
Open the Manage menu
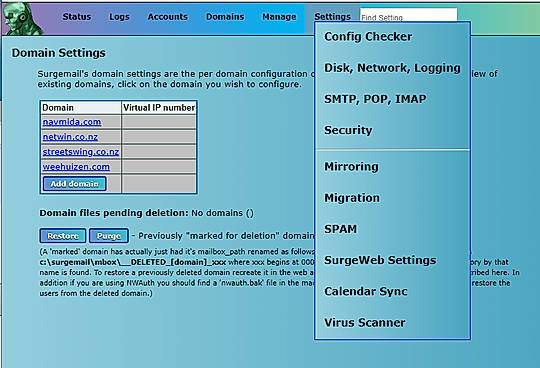pos(279,17)
